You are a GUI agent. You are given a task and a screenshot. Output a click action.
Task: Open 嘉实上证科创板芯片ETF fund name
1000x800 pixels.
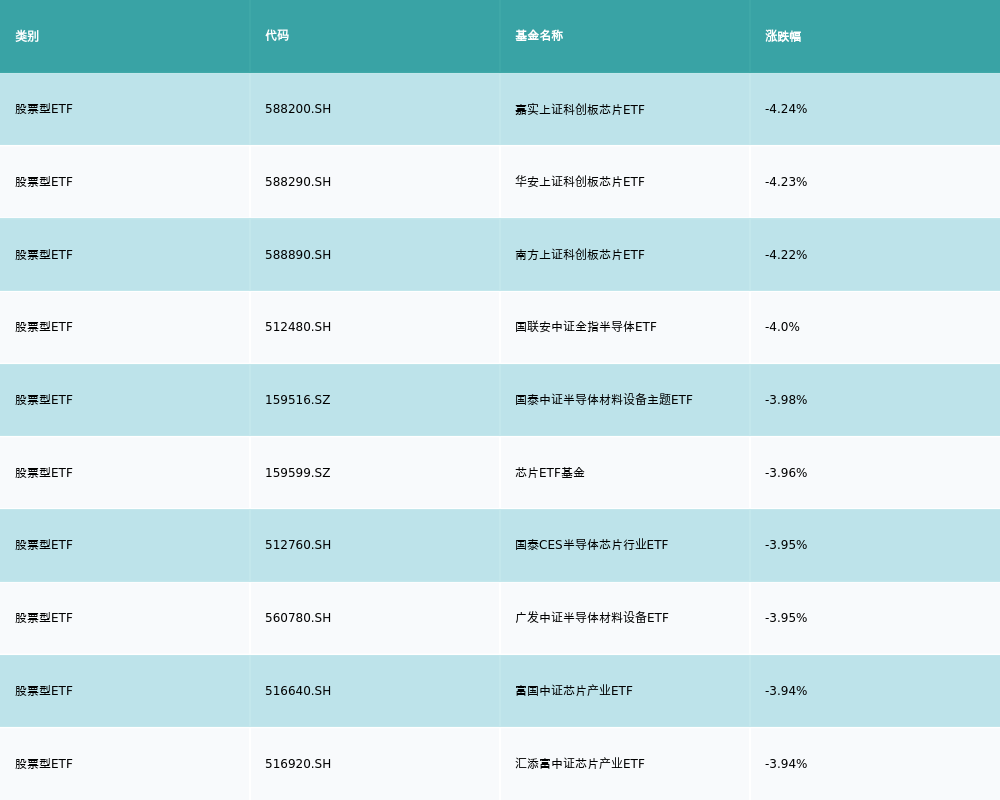pos(580,109)
